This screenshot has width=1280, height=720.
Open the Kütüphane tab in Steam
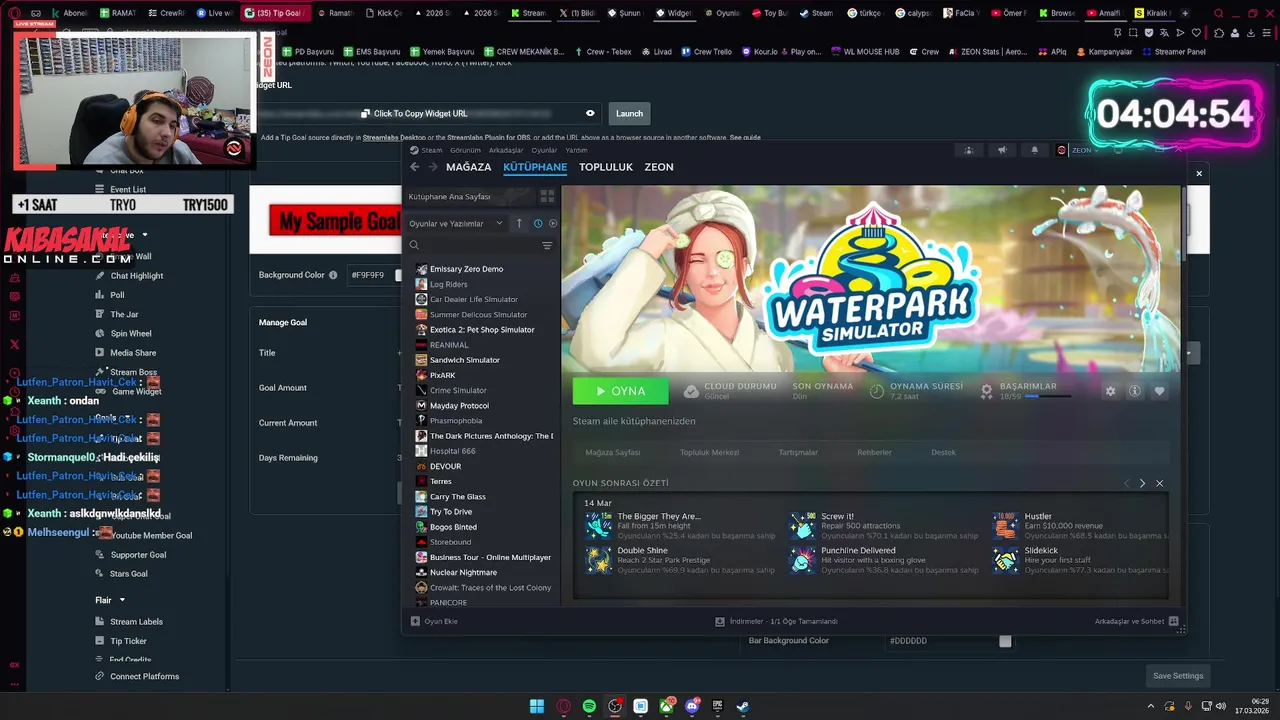click(x=535, y=167)
